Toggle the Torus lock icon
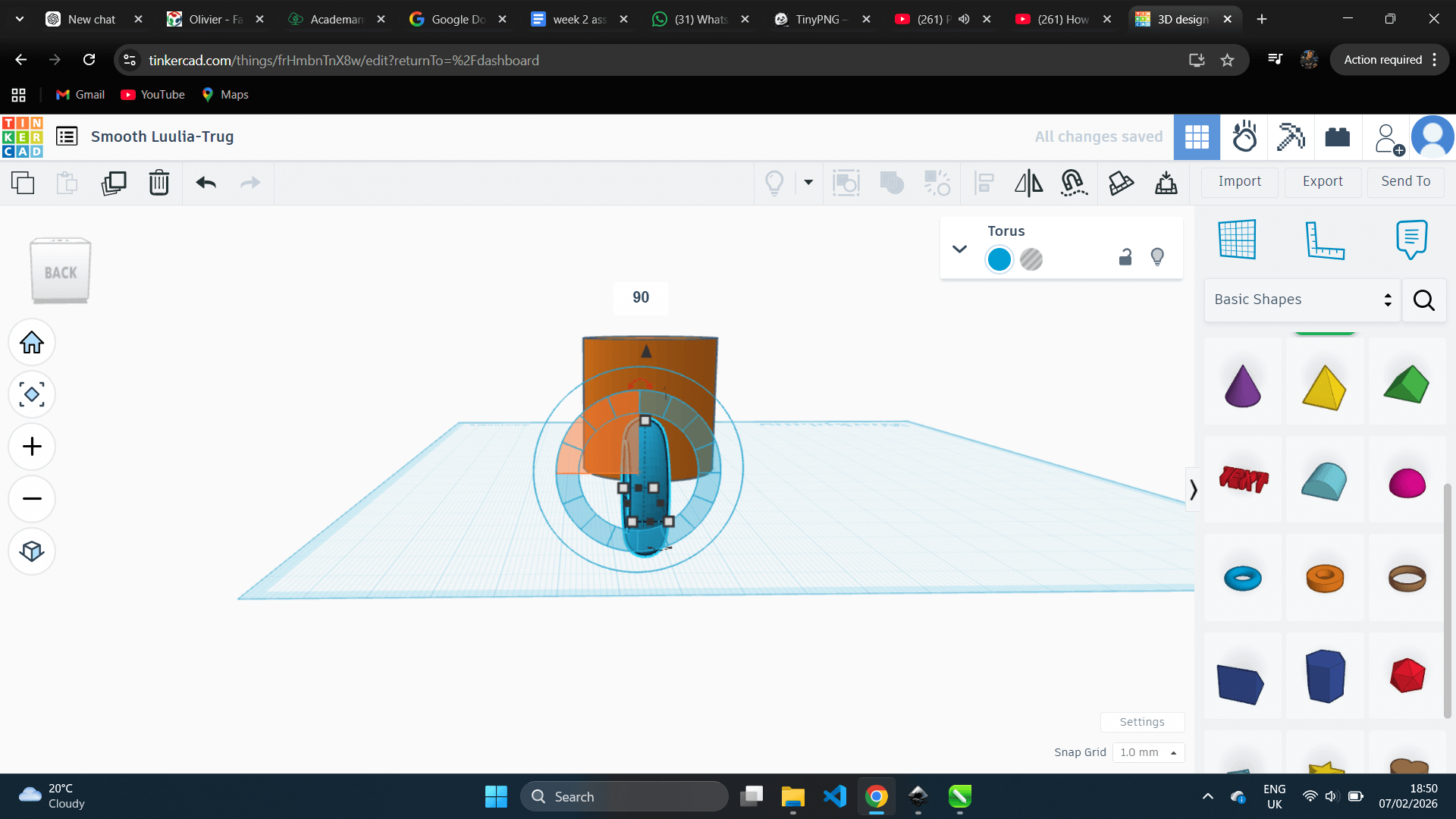Screen dimensions: 1456x819 (x=1125, y=258)
